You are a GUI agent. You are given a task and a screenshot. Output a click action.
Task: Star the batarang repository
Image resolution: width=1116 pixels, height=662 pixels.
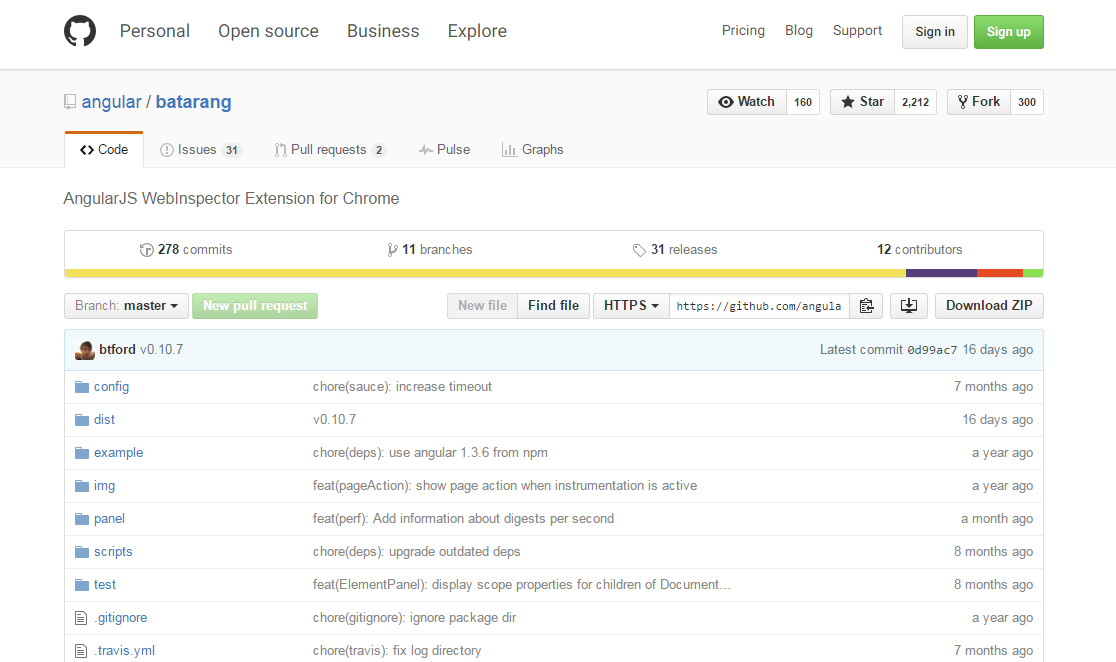coord(861,101)
